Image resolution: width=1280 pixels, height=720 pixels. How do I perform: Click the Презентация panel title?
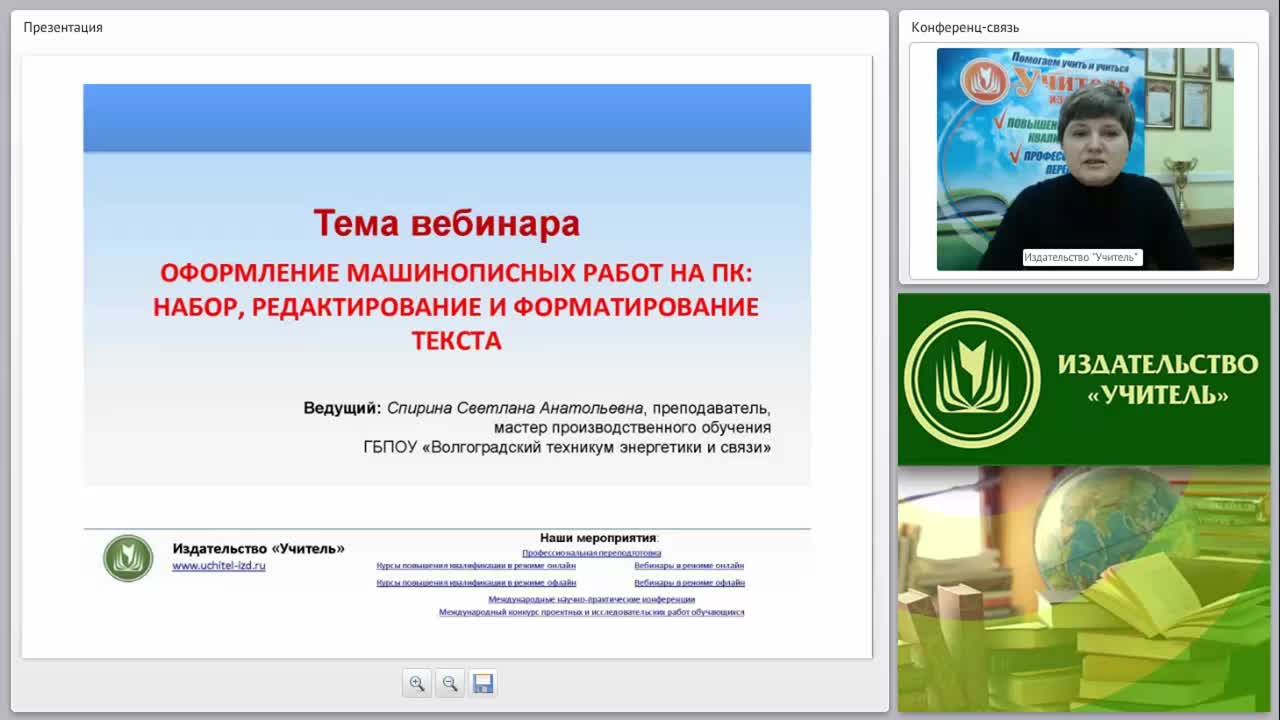(x=63, y=27)
